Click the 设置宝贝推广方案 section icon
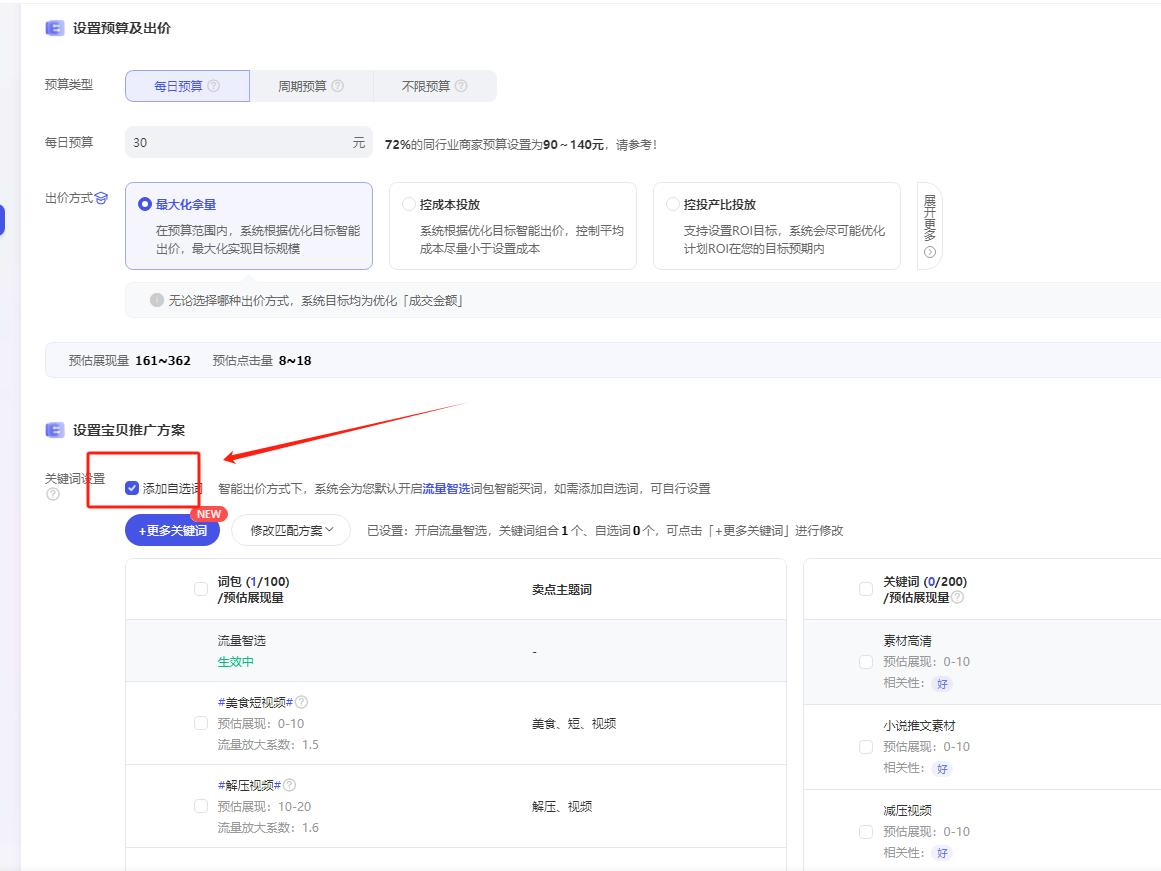This screenshot has width=1161, height=871. tap(53, 430)
